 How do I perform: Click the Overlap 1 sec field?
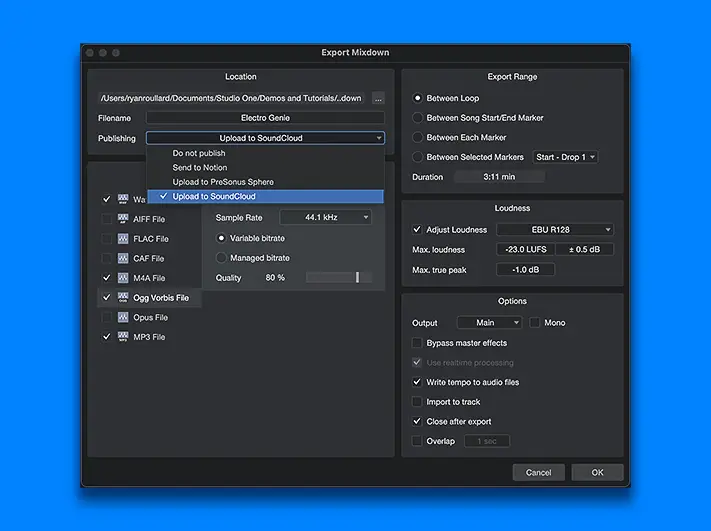(487, 441)
